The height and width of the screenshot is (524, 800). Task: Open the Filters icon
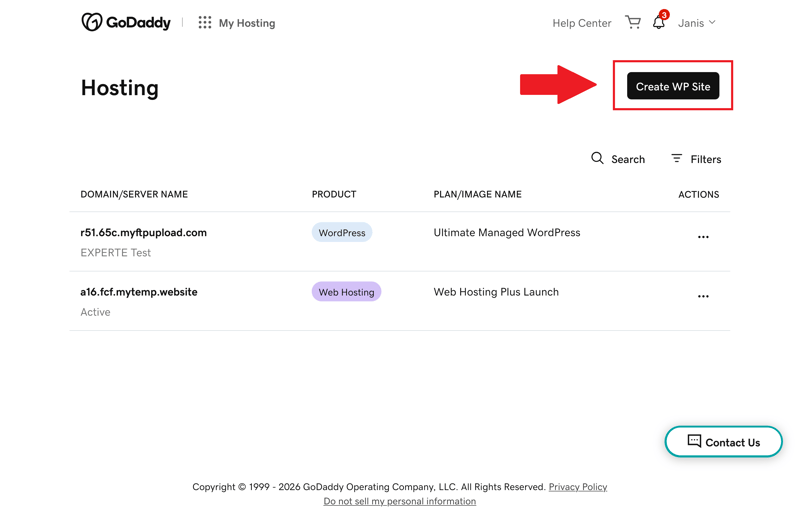click(x=676, y=158)
